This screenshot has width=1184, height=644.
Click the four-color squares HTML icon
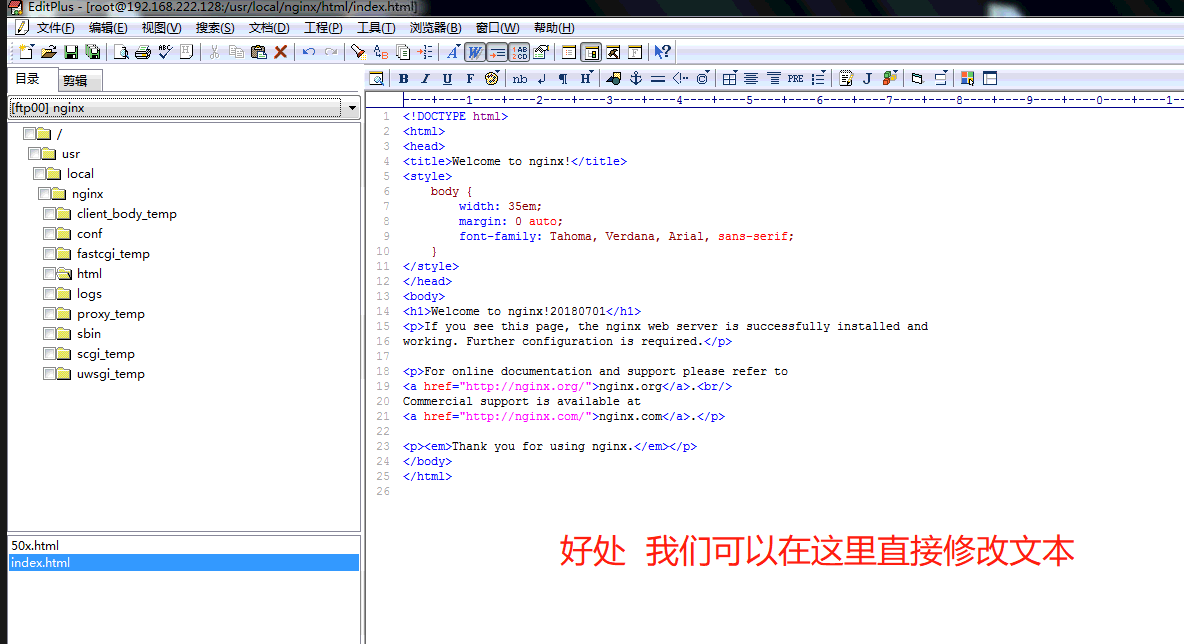[x=967, y=79]
